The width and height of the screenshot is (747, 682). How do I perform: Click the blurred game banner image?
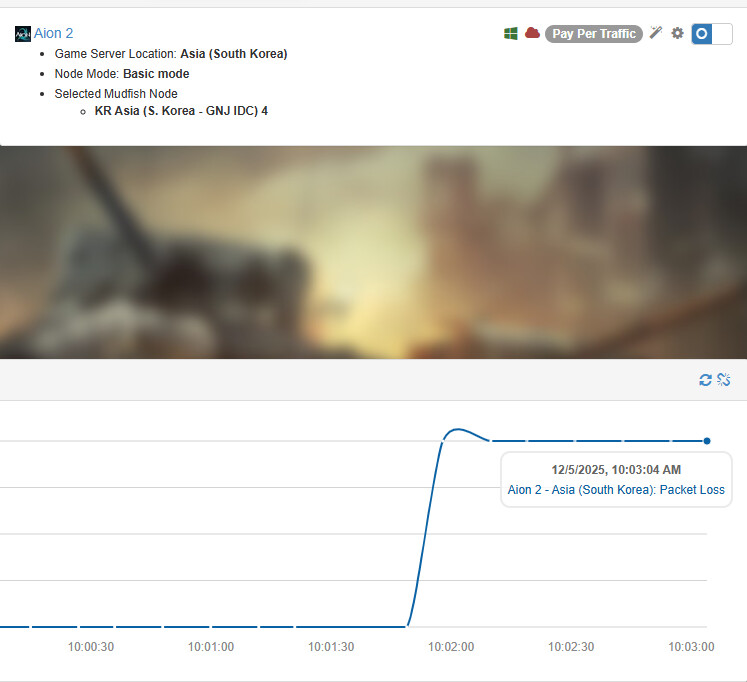click(x=373, y=252)
